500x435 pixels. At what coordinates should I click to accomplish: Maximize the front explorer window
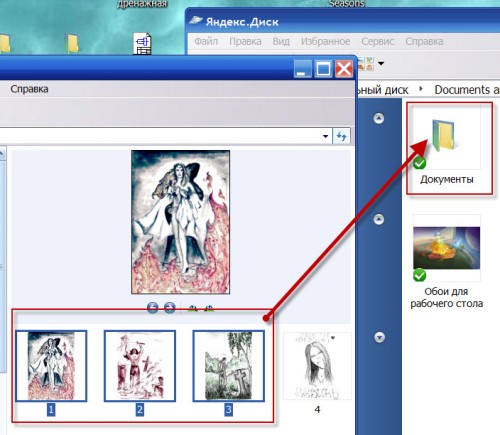[x=323, y=69]
